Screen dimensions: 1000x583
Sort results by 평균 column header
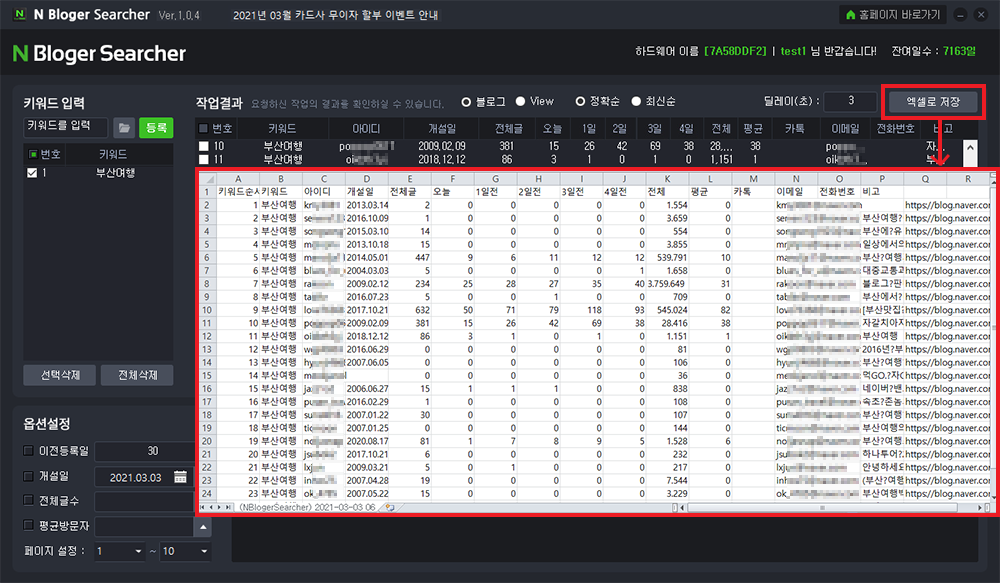click(753, 129)
